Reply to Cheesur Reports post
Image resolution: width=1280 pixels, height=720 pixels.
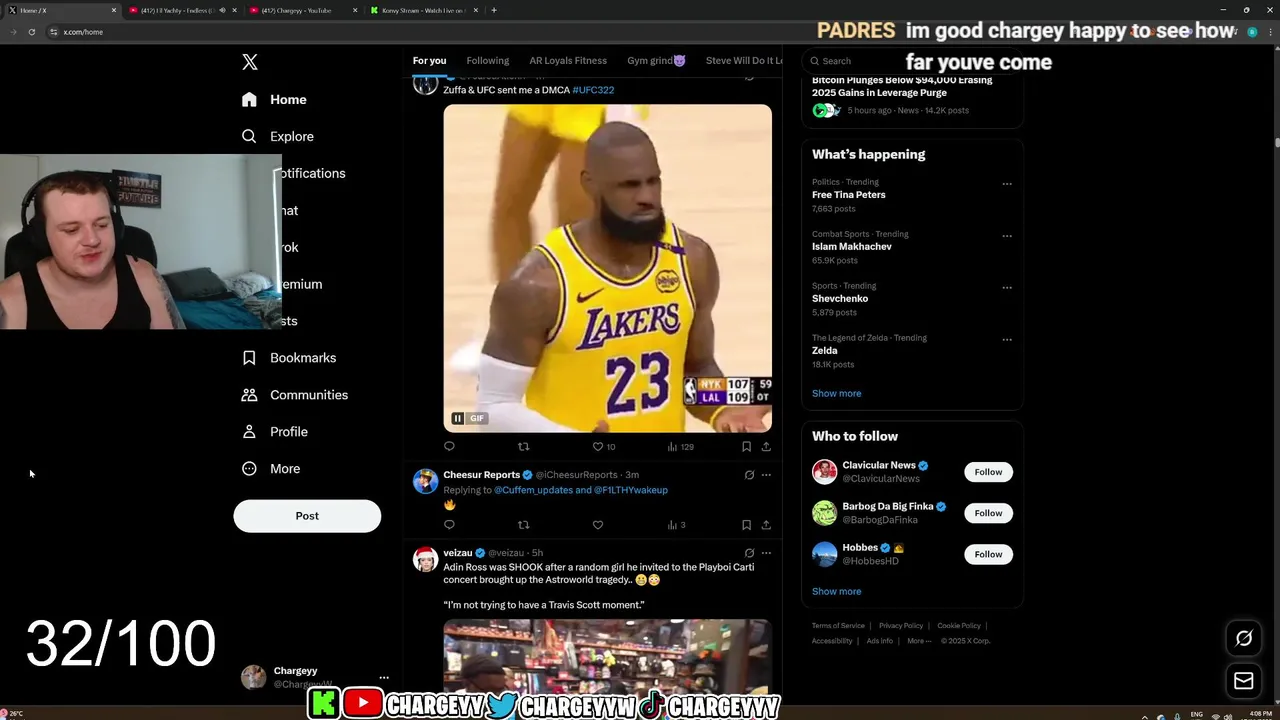coord(449,525)
